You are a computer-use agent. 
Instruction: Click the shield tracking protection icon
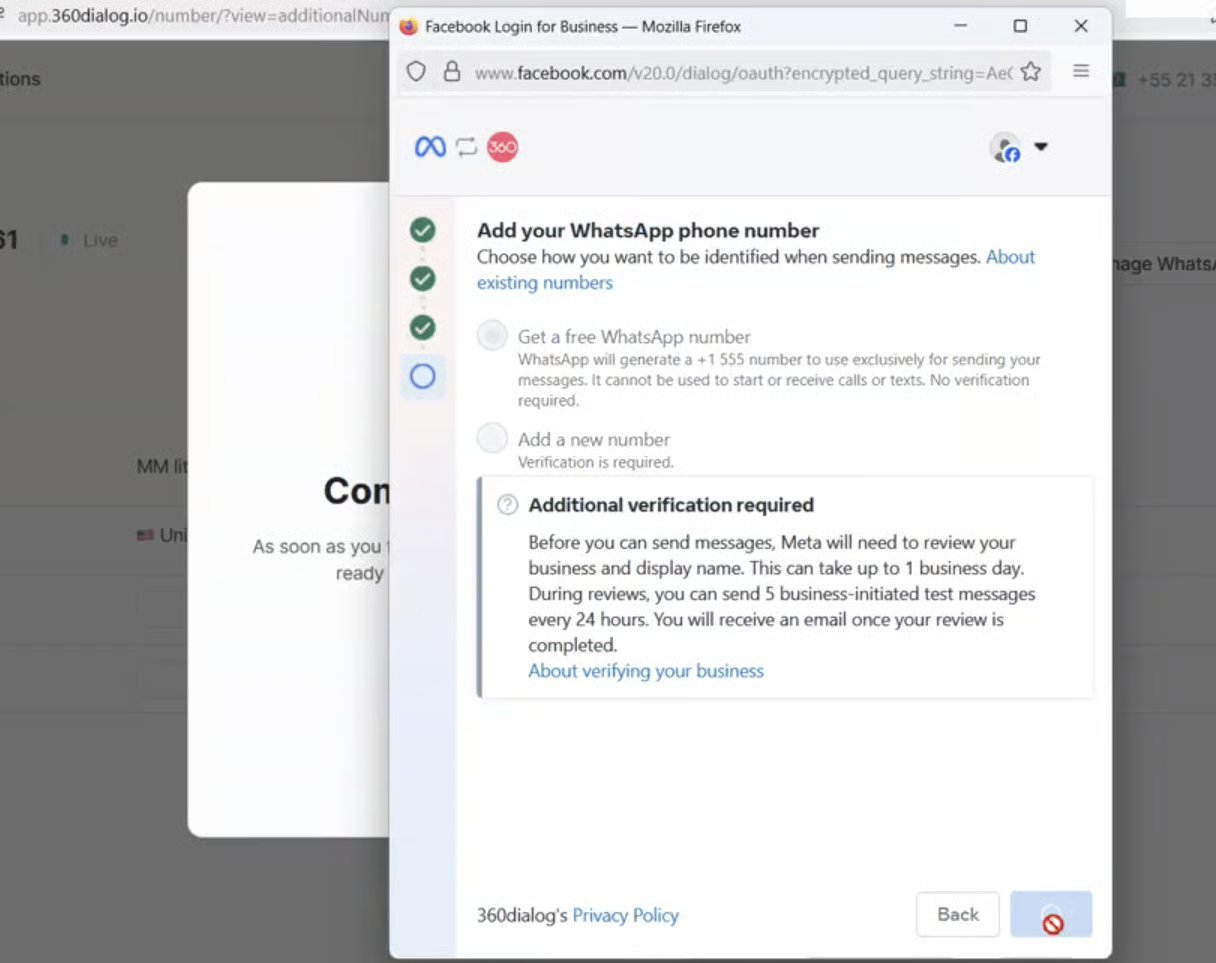pos(416,72)
